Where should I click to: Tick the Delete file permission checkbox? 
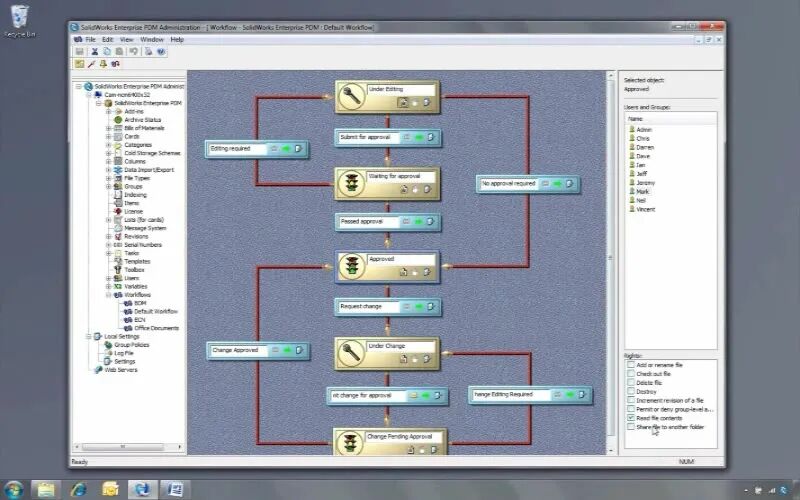pos(631,383)
